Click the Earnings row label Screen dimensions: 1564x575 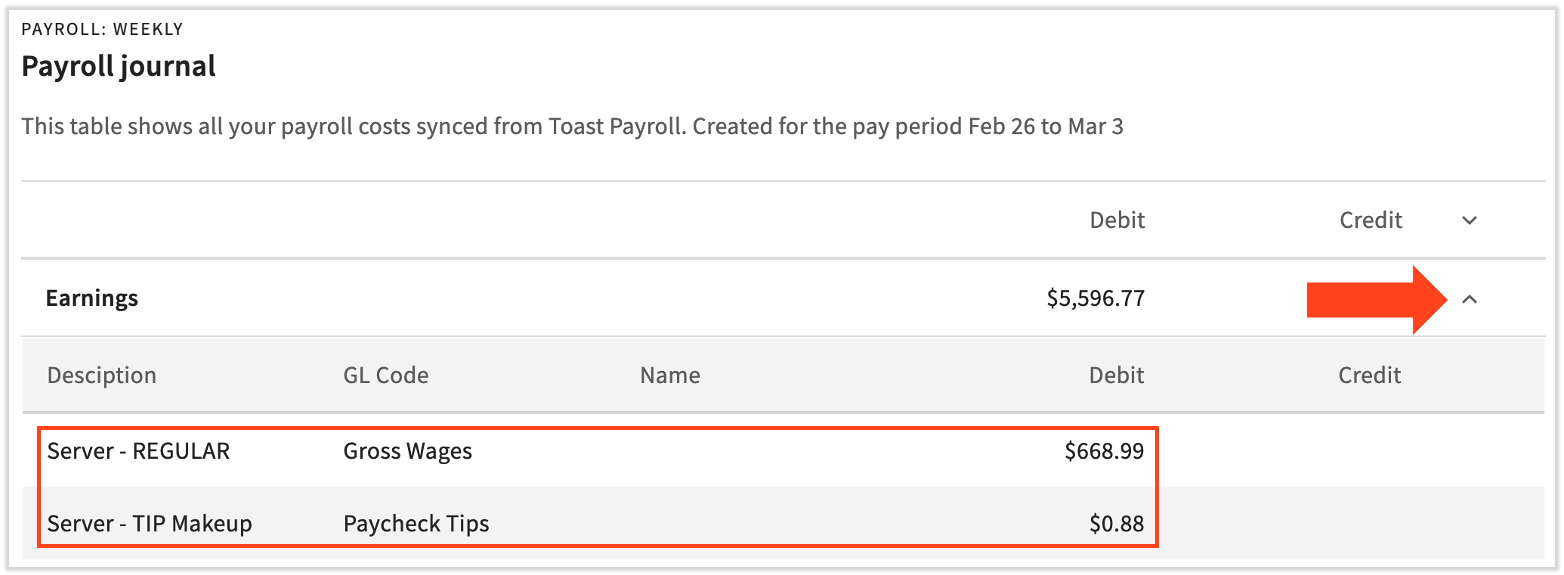click(x=92, y=298)
